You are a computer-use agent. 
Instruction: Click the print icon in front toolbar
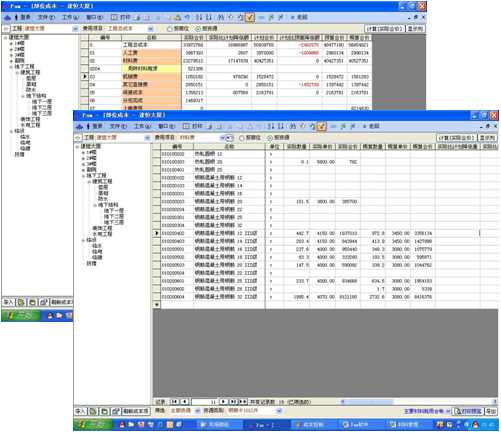click(193, 126)
